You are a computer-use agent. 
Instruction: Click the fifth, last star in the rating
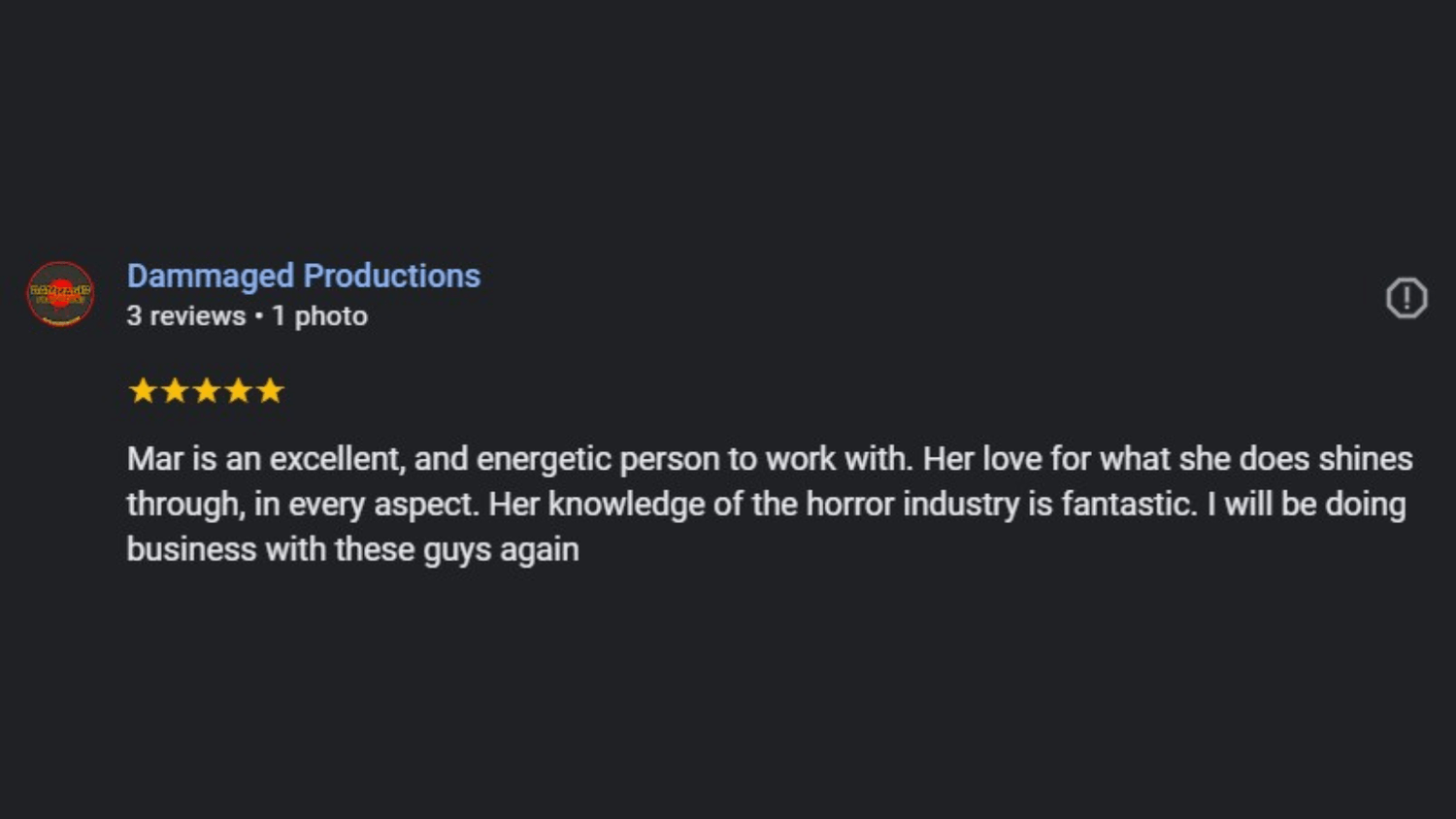tap(270, 391)
